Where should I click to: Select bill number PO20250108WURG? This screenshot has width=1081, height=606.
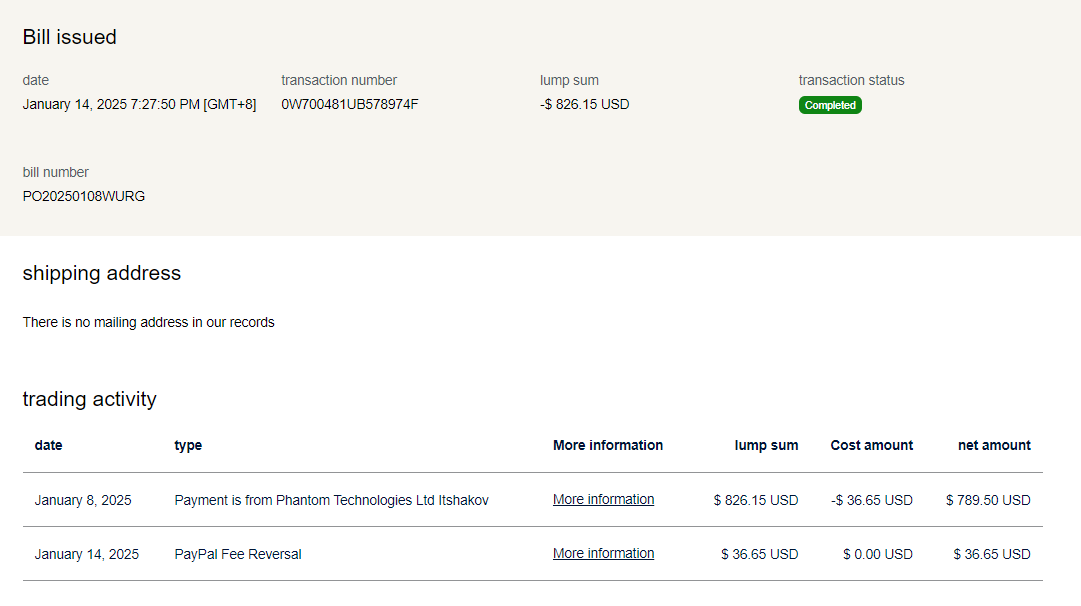pos(84,196)
